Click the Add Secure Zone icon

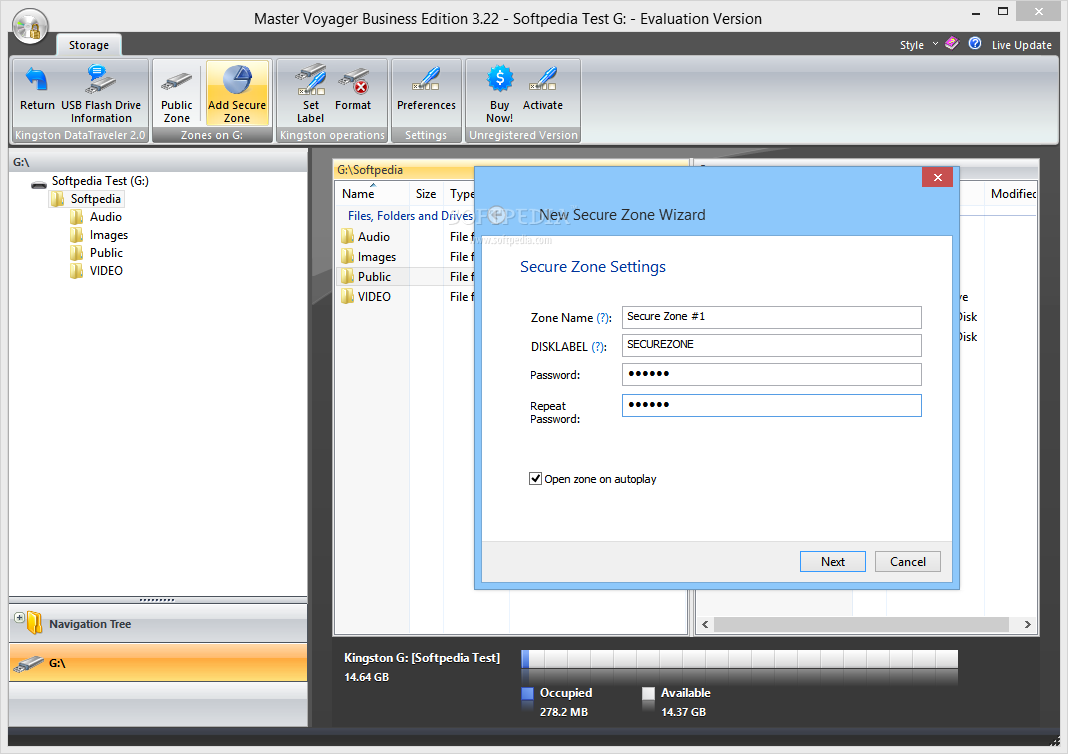pos(237,94)
